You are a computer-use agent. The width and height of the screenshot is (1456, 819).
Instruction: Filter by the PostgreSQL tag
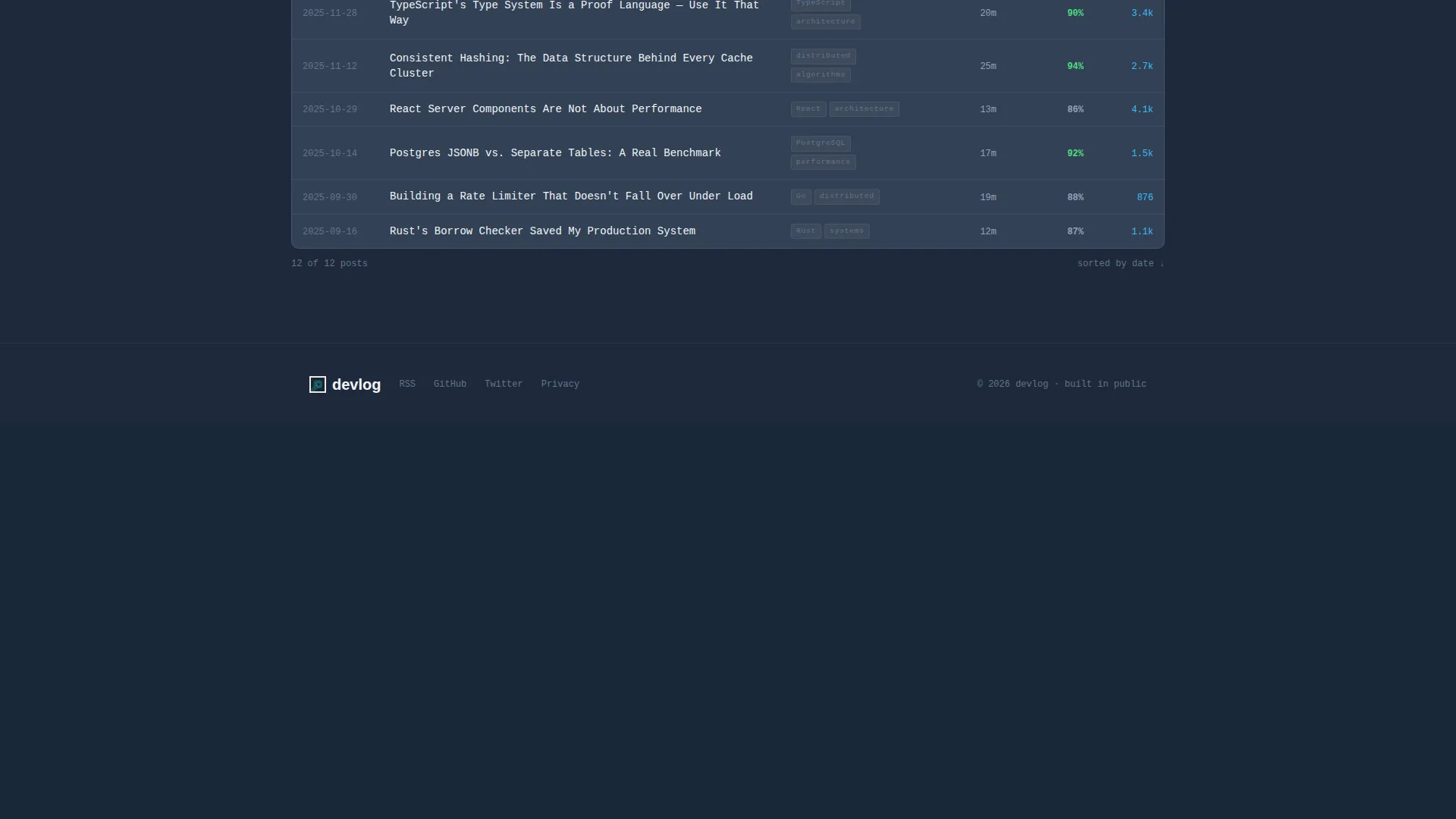tap(821, 143)
